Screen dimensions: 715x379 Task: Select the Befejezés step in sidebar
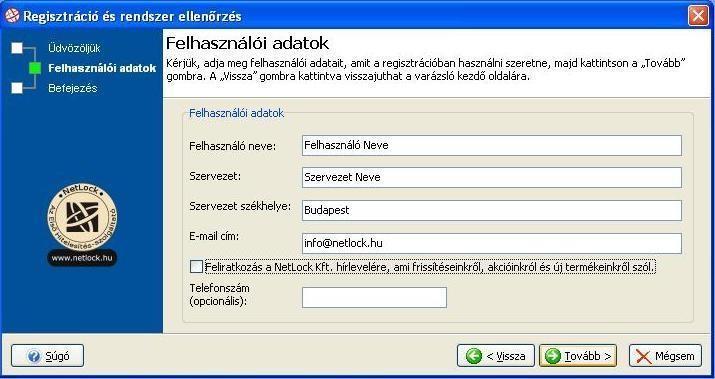click(x=73, y=88)
